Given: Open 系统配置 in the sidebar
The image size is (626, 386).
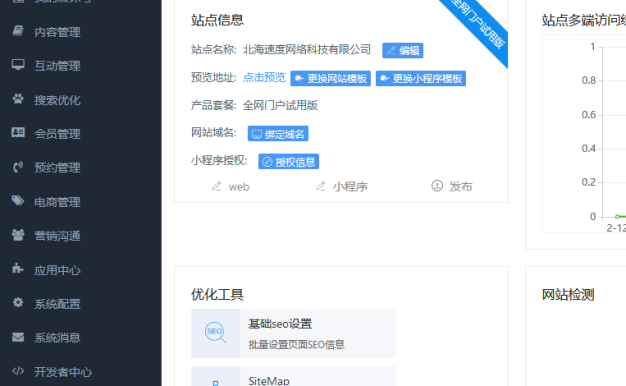Looking at the screenshot, I should 57,304.
